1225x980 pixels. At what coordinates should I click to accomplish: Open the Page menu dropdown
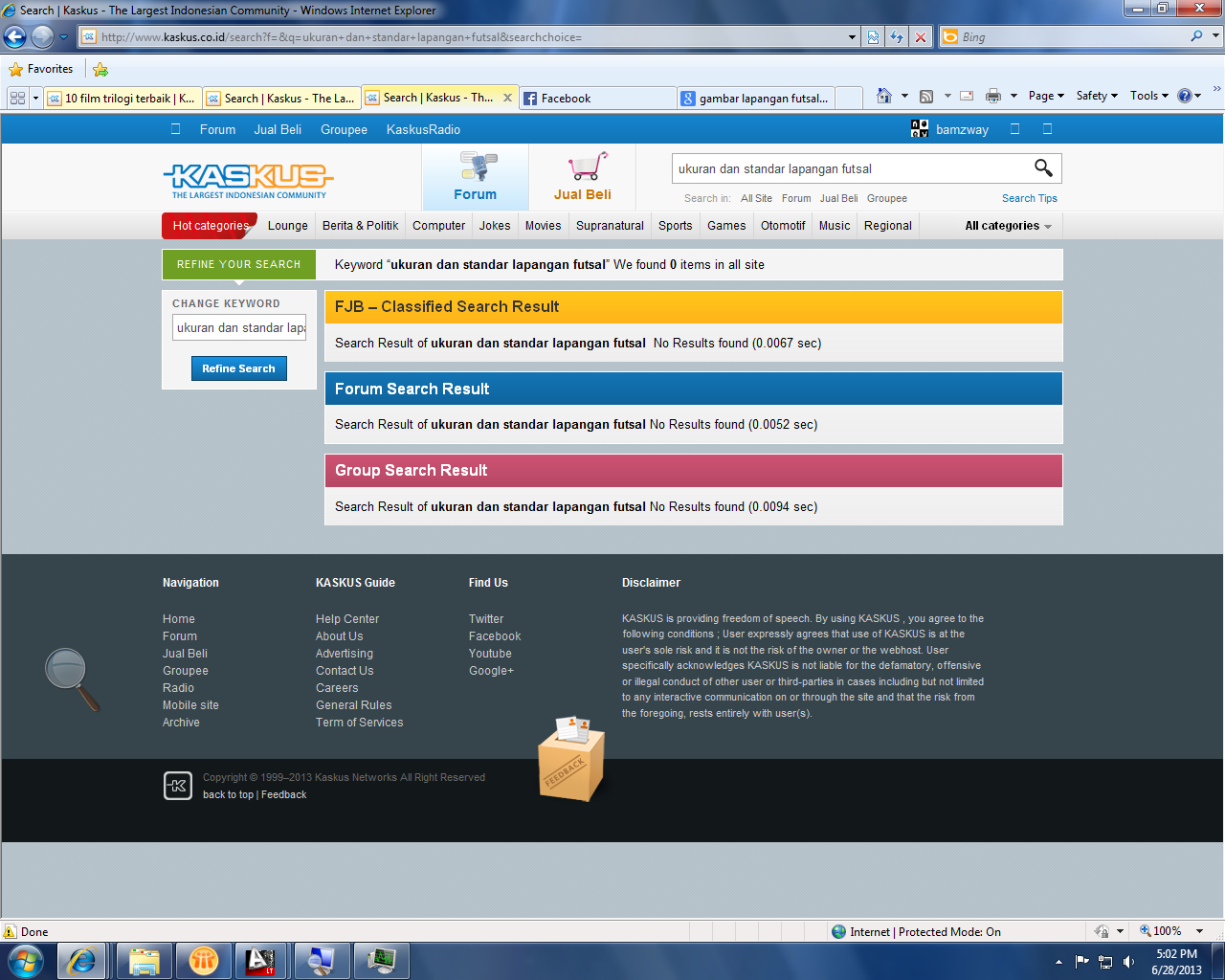(x=1046, y=96)
